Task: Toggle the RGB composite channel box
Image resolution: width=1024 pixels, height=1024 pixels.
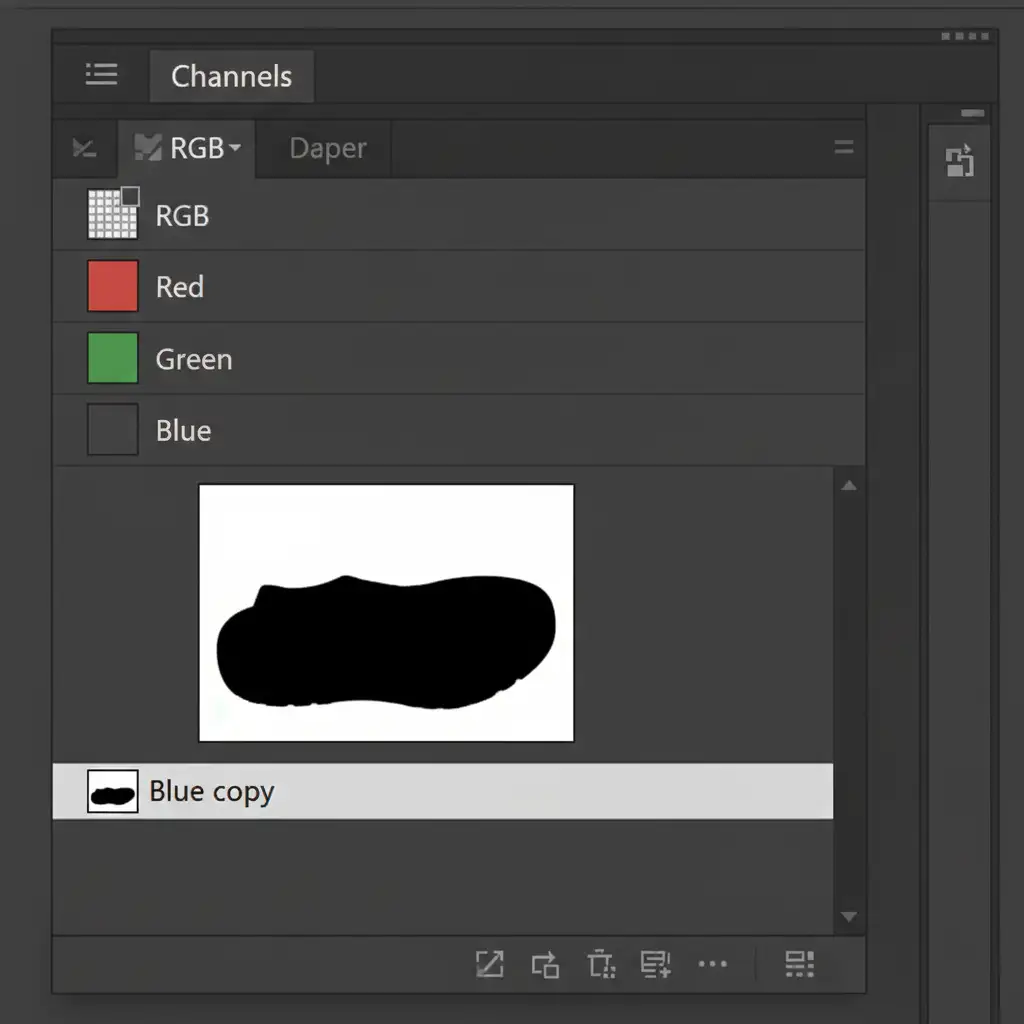Action: click(x=113, y=213)
